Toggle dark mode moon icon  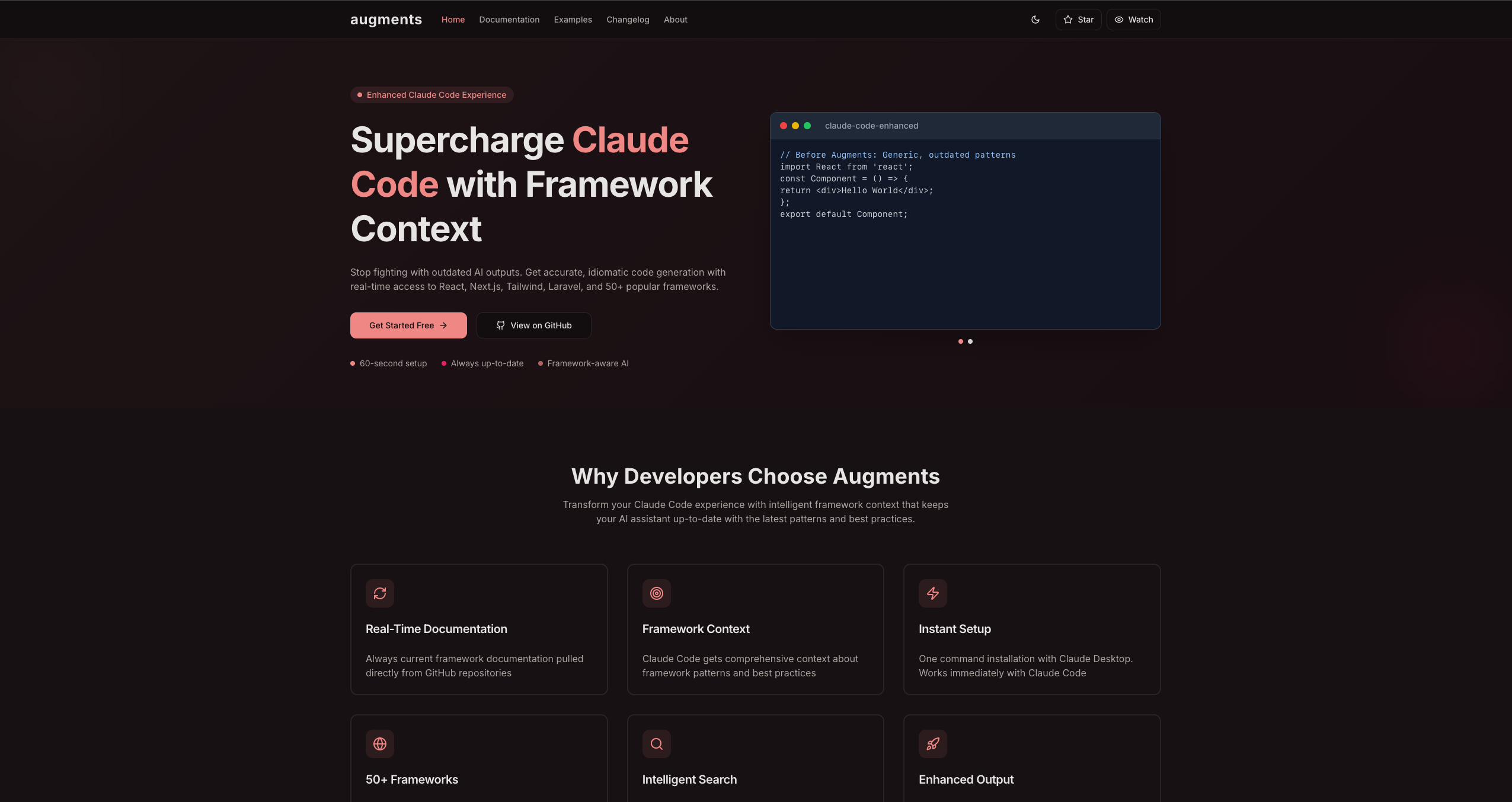[x=1035, y=20]
